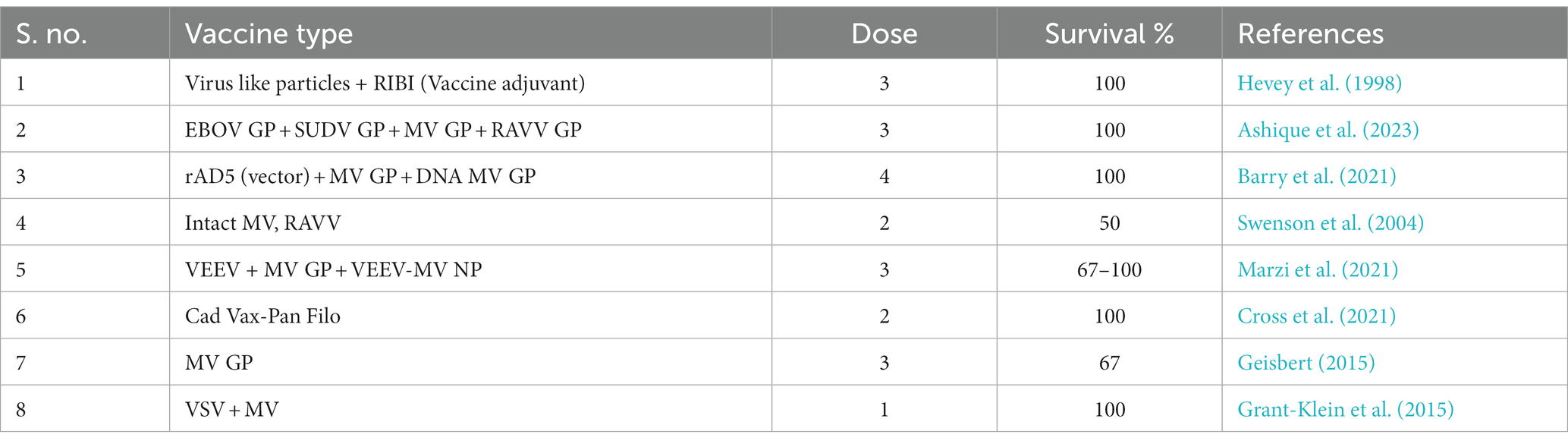Click the Virus like particles + RIBI cell
The width and height of the screenshot is (1568, 444).
(x=470, y=83)
